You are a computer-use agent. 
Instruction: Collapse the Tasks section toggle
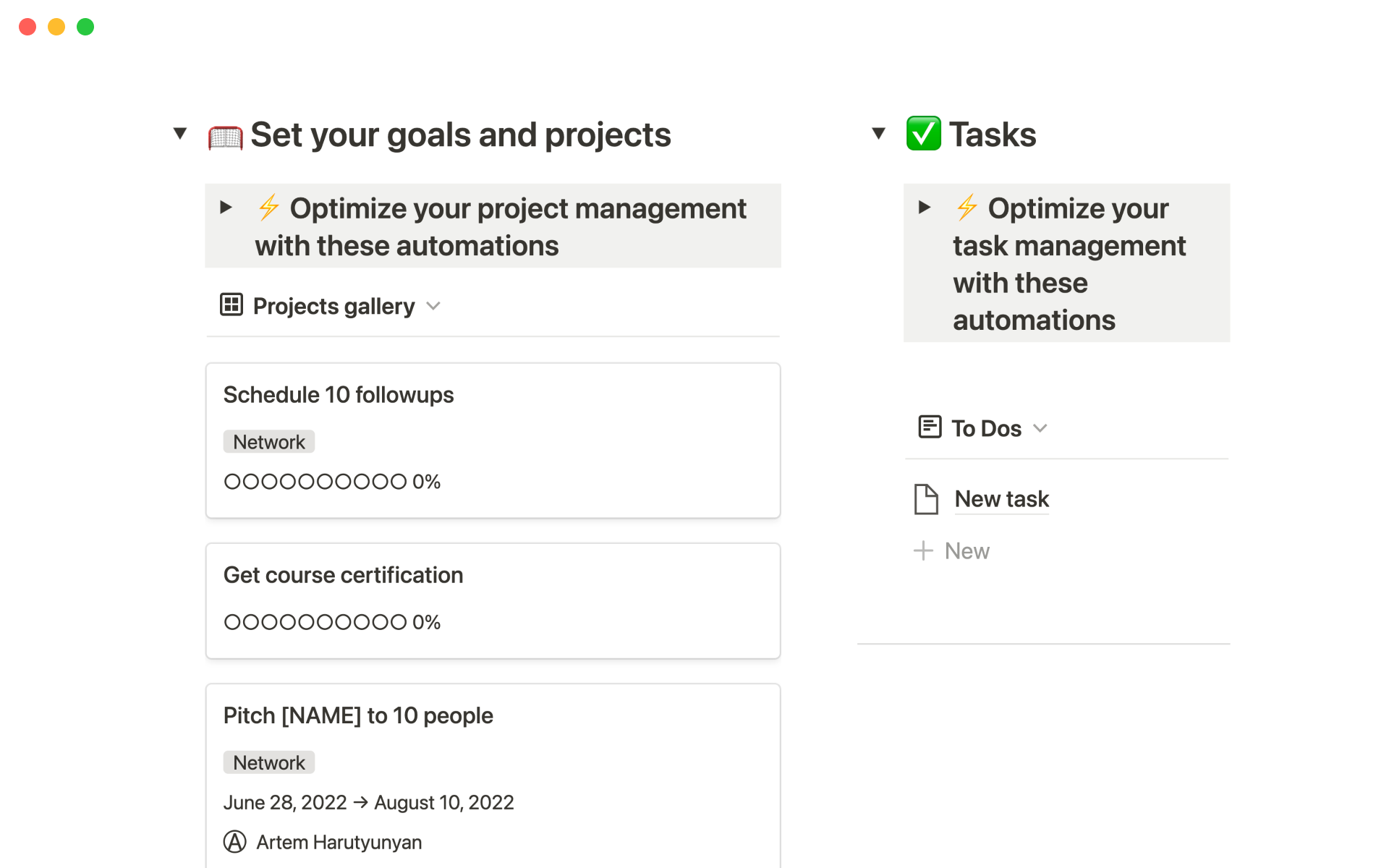pos(878,133)
